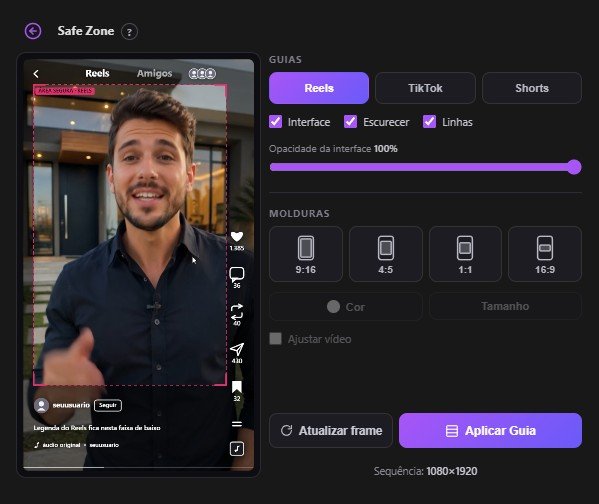
Task: Pick the 1:1 square frame
Action: pos(465,254)
